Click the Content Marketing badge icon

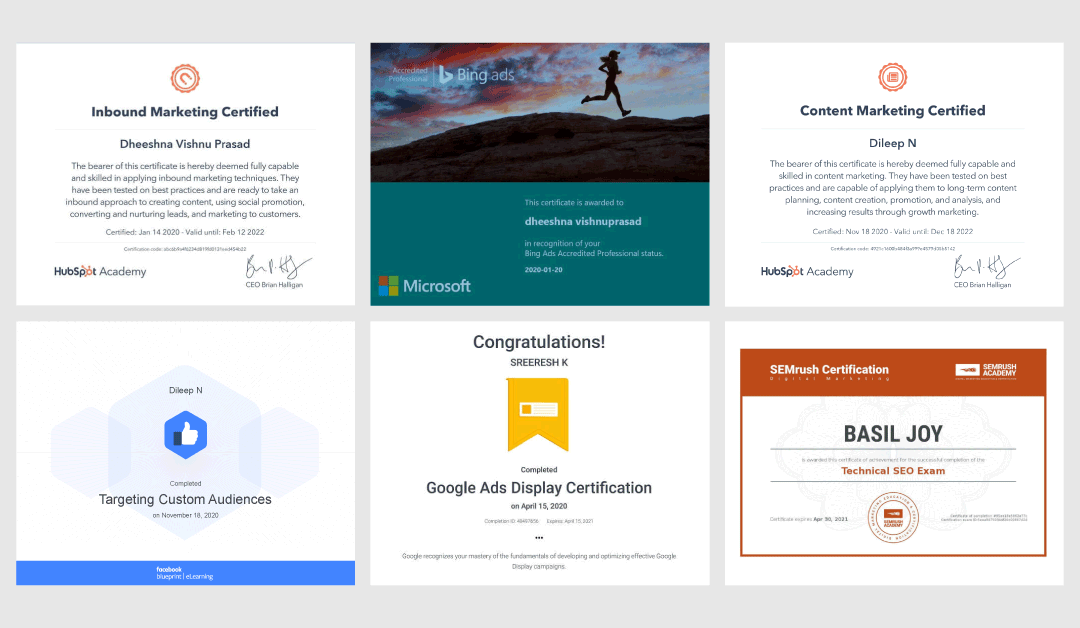tap(892, 77)
